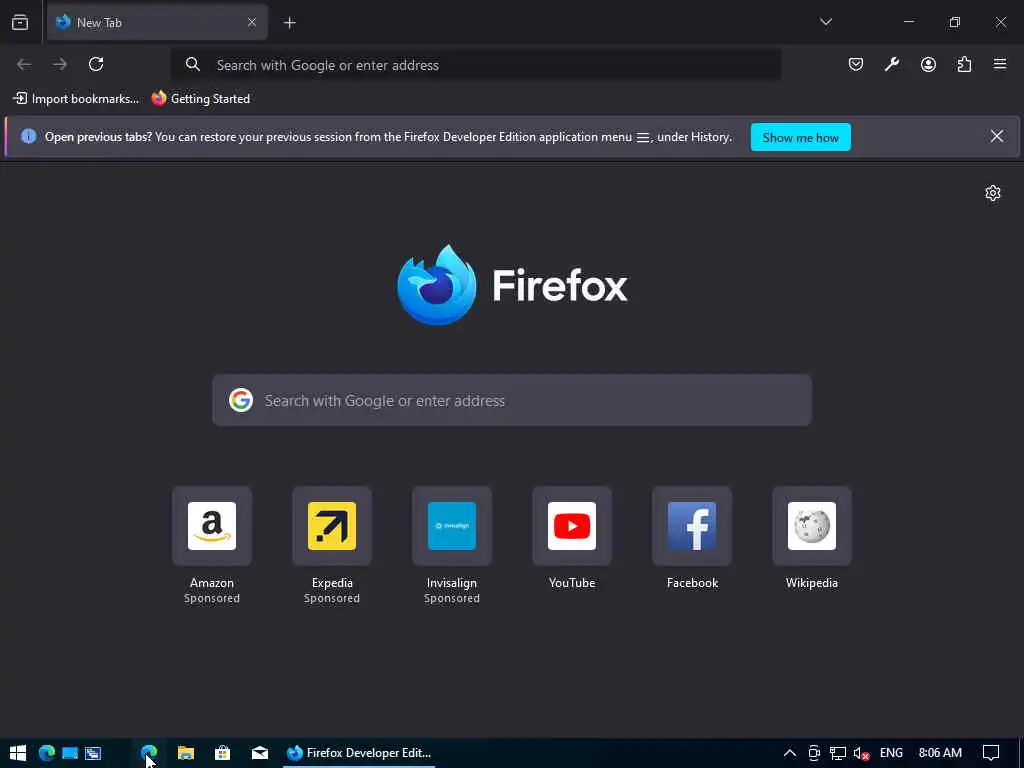The width and height of the screenshot is (1024, 768).
Task: Open the Save to Pocket icon
Action: [856, 64]
